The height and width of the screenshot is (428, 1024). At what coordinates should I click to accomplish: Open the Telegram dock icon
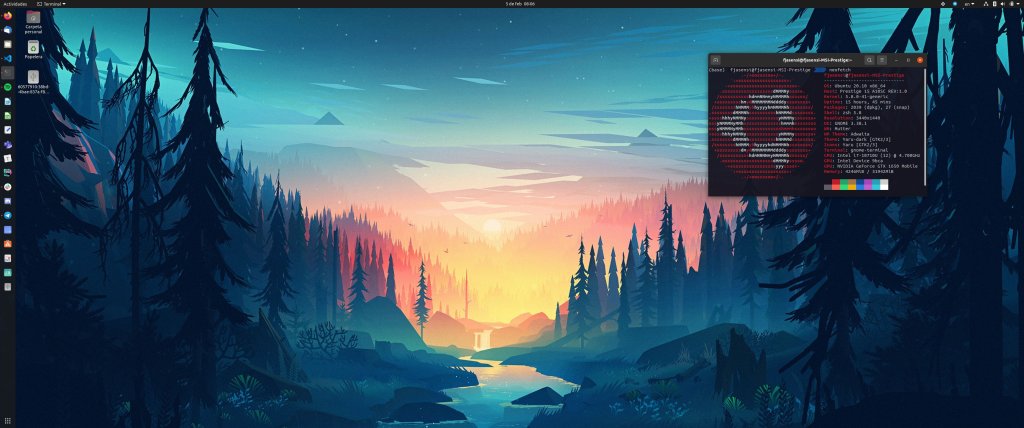[7, 215]
